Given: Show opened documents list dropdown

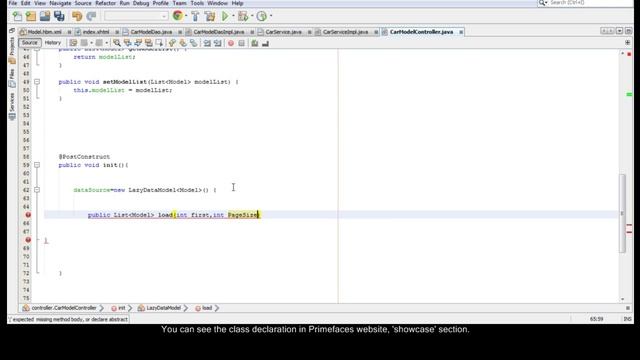Looking at the screenshot, I should click(619, 31).
